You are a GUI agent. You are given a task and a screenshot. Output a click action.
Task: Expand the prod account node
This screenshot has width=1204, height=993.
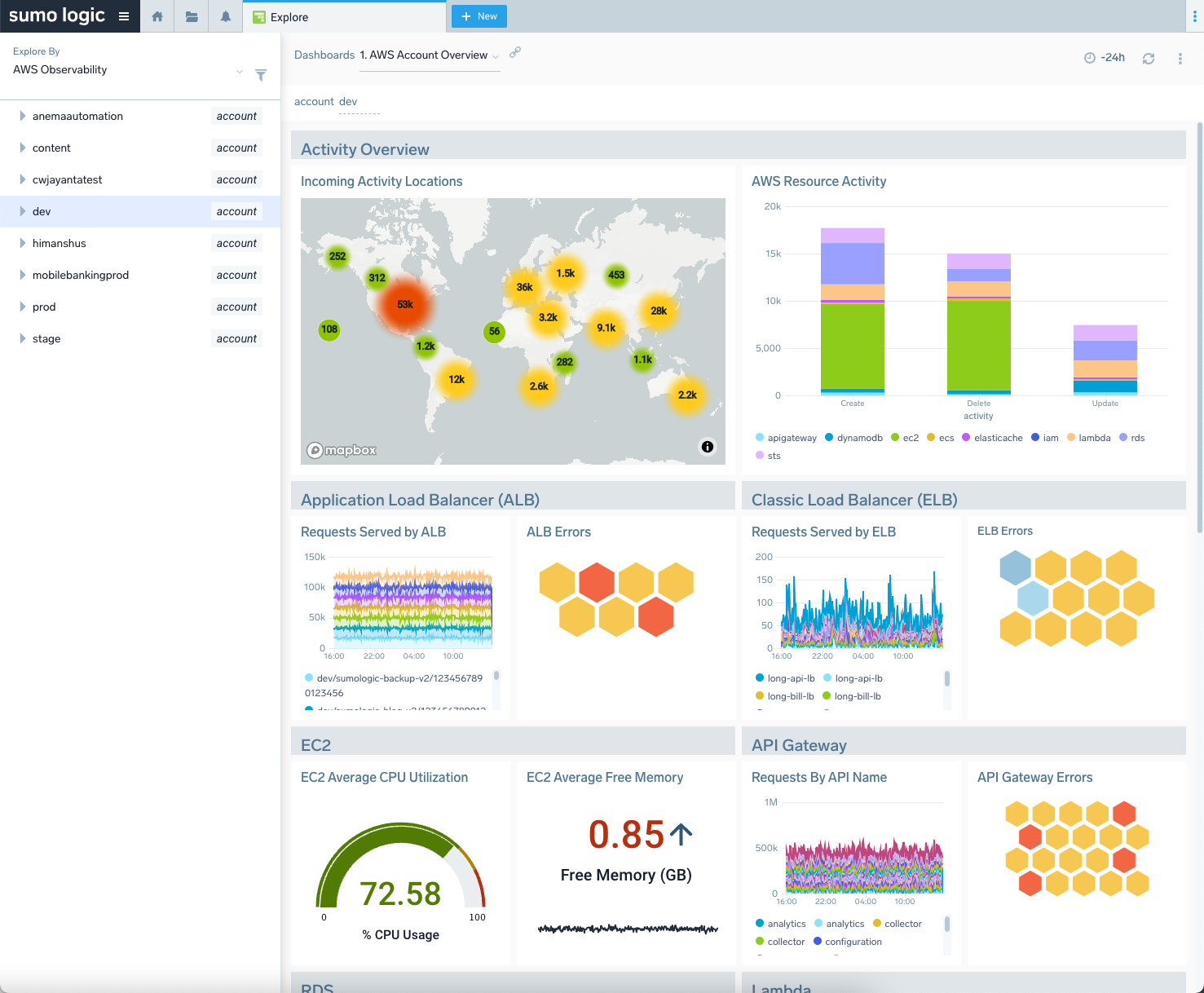[x=22, y=307]
